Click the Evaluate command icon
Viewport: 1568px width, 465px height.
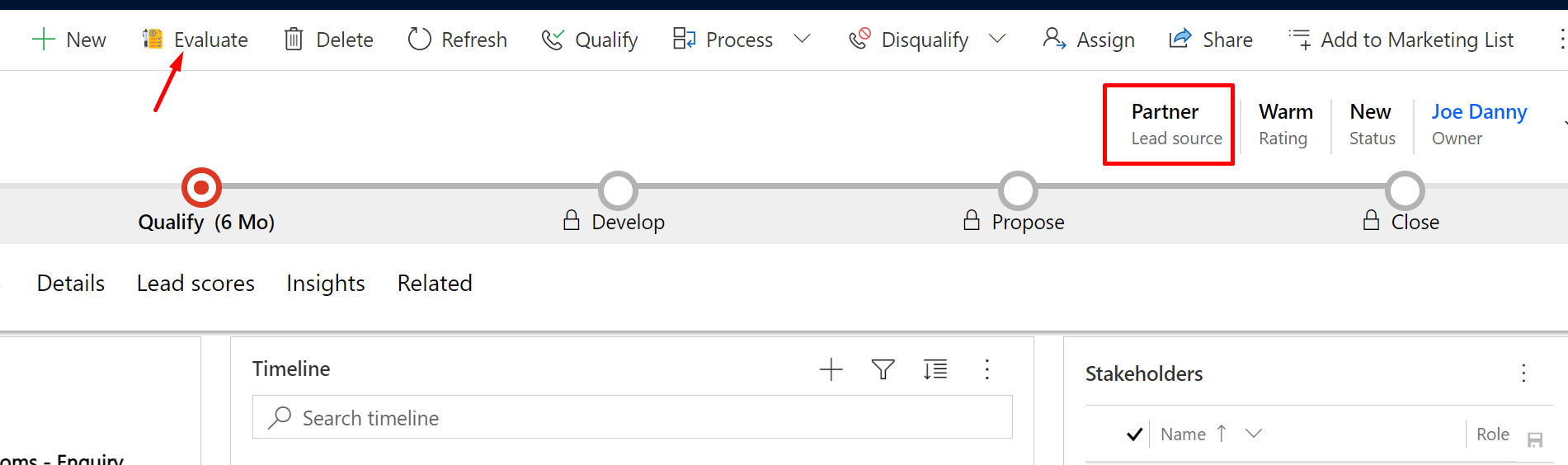153,40
